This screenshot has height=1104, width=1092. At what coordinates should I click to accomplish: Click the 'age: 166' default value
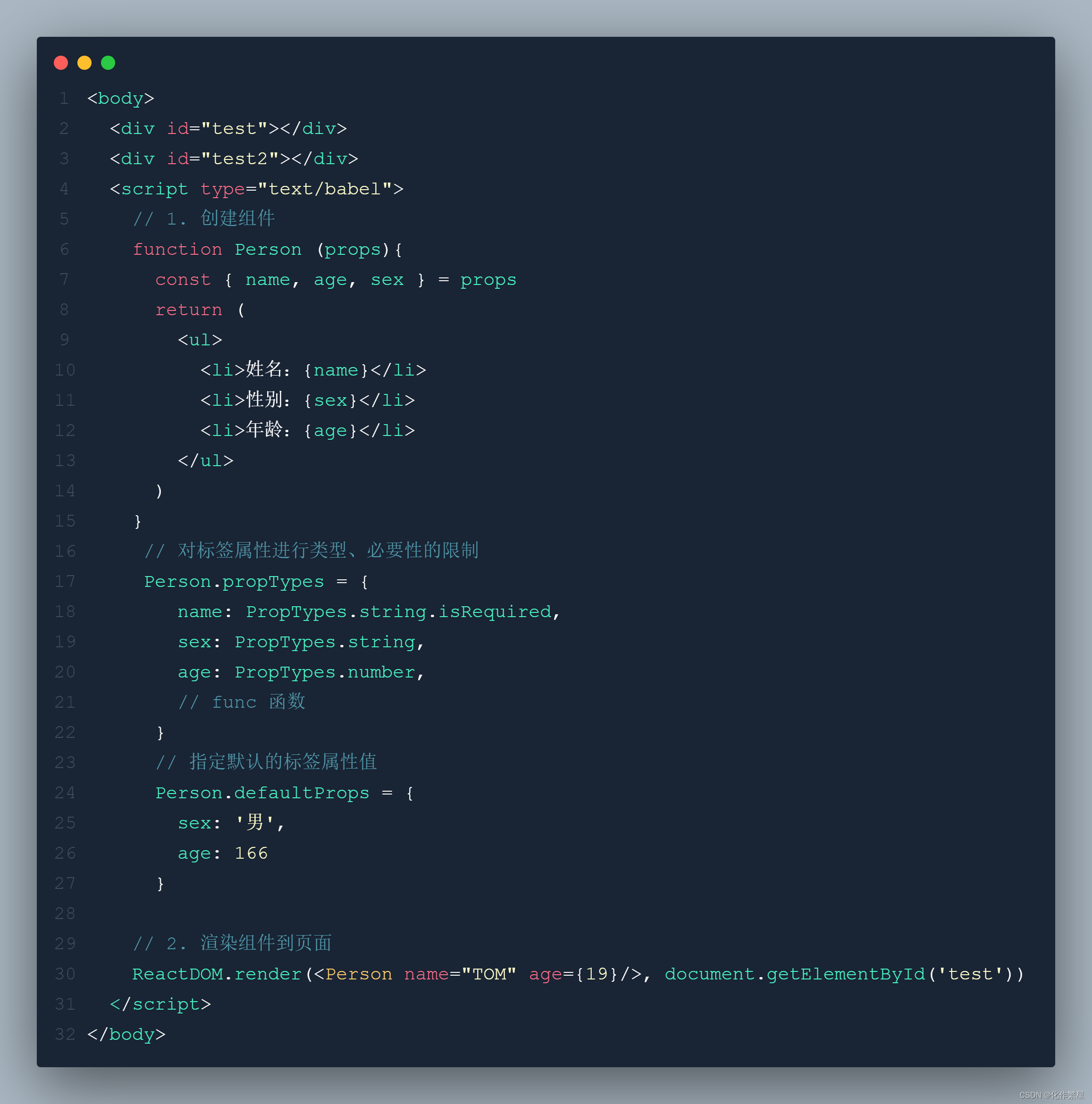point(223,853)
